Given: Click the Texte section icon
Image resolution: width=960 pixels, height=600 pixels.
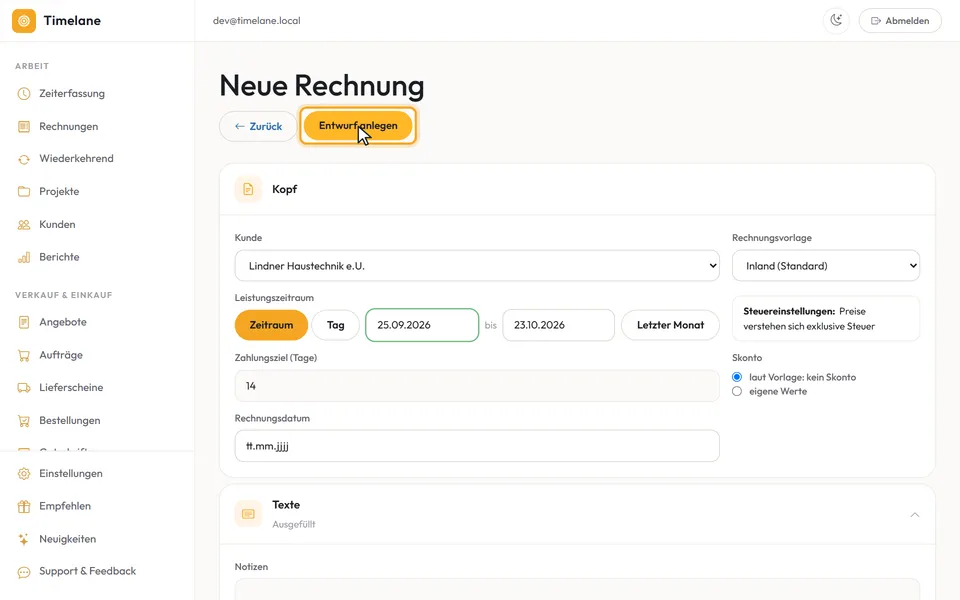Looking at the screenshot, I should [248, 514].
